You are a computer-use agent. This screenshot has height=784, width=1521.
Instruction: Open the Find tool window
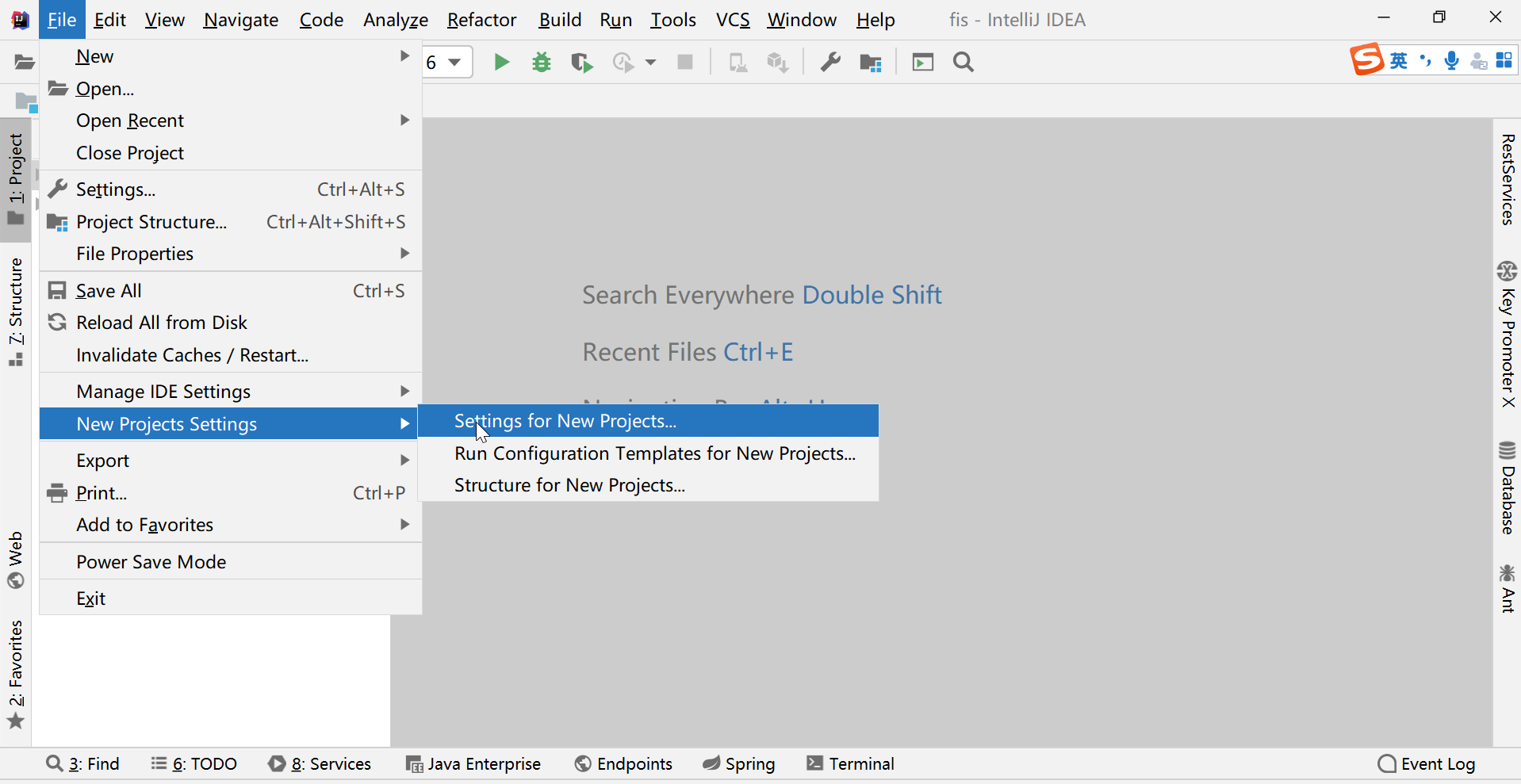[82, 763]
